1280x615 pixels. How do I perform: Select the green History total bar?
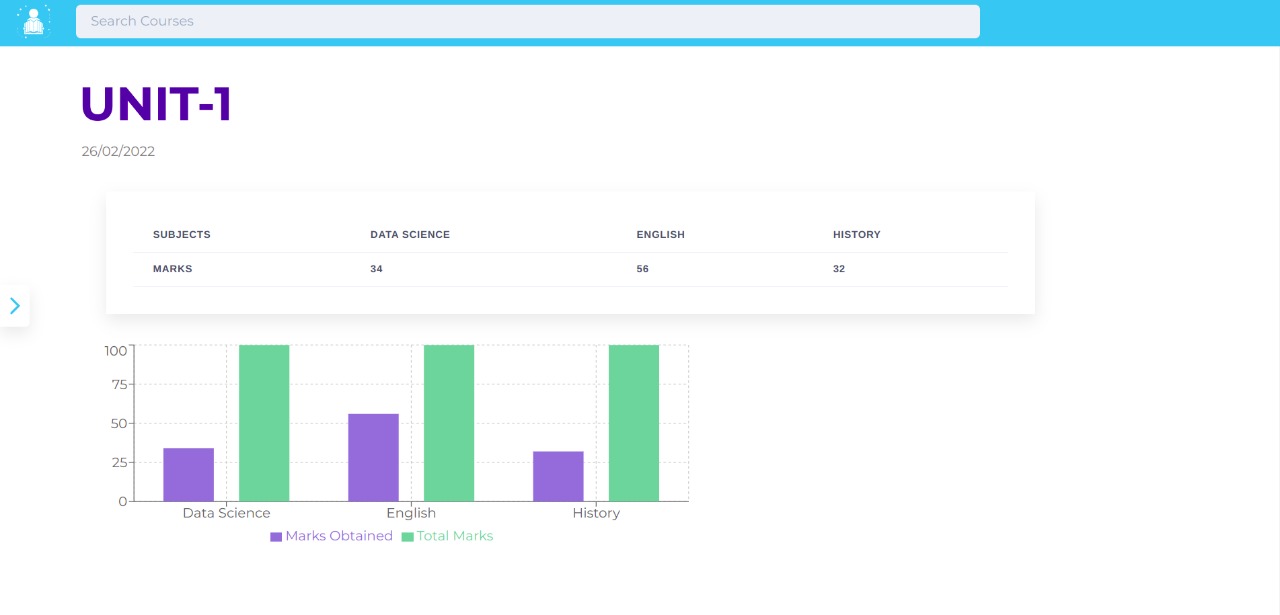tap(634, 423)
